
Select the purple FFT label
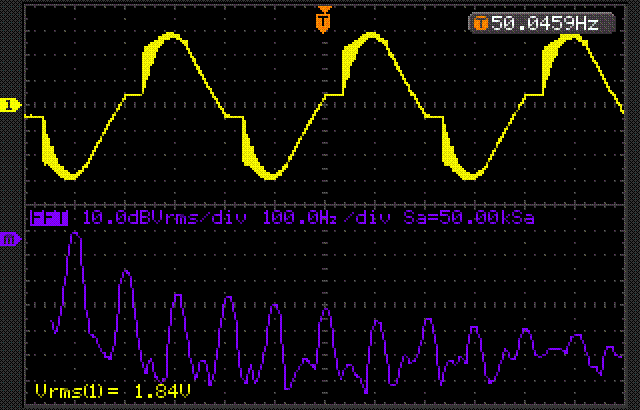[49, 218]
